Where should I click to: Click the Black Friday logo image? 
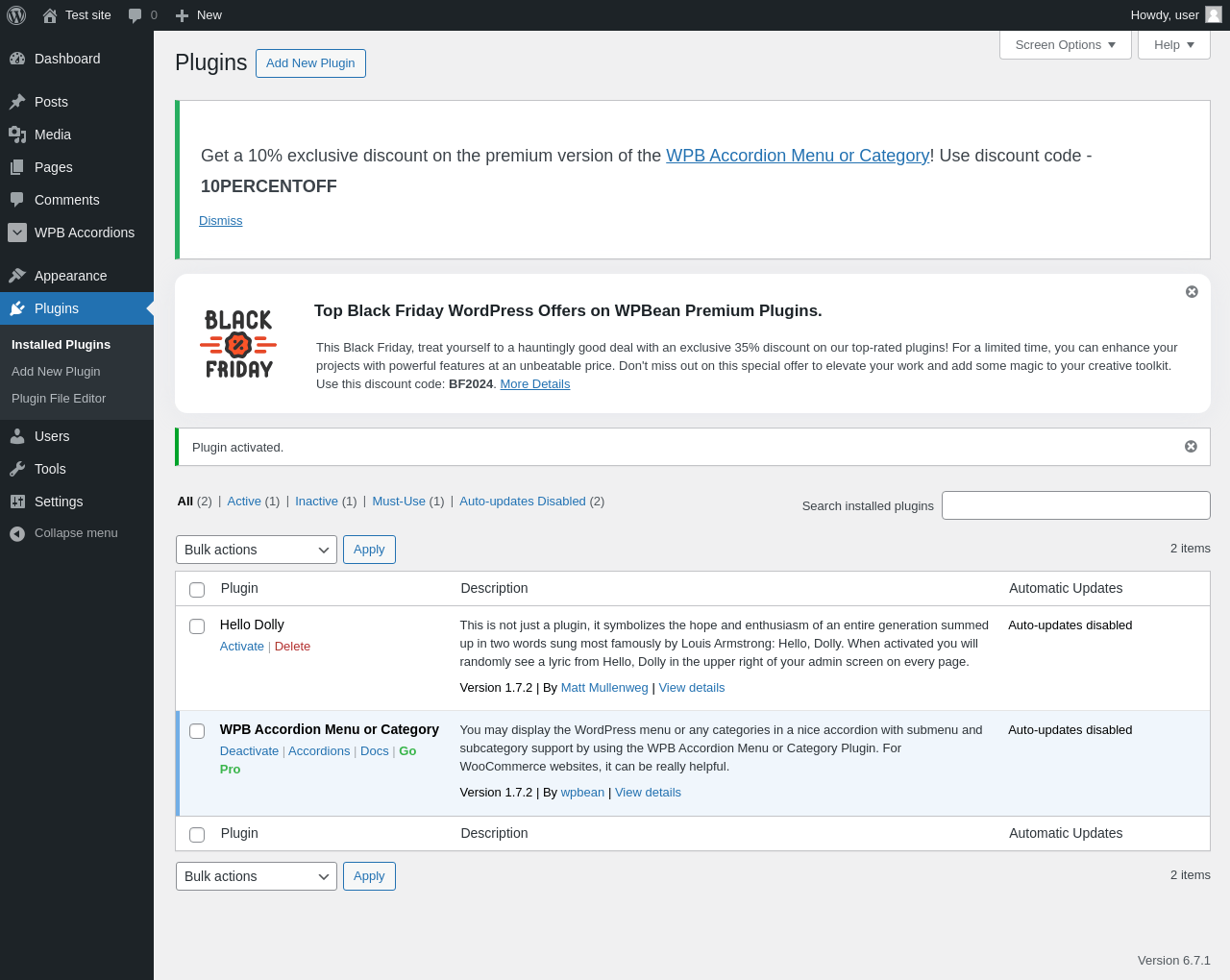238,343
